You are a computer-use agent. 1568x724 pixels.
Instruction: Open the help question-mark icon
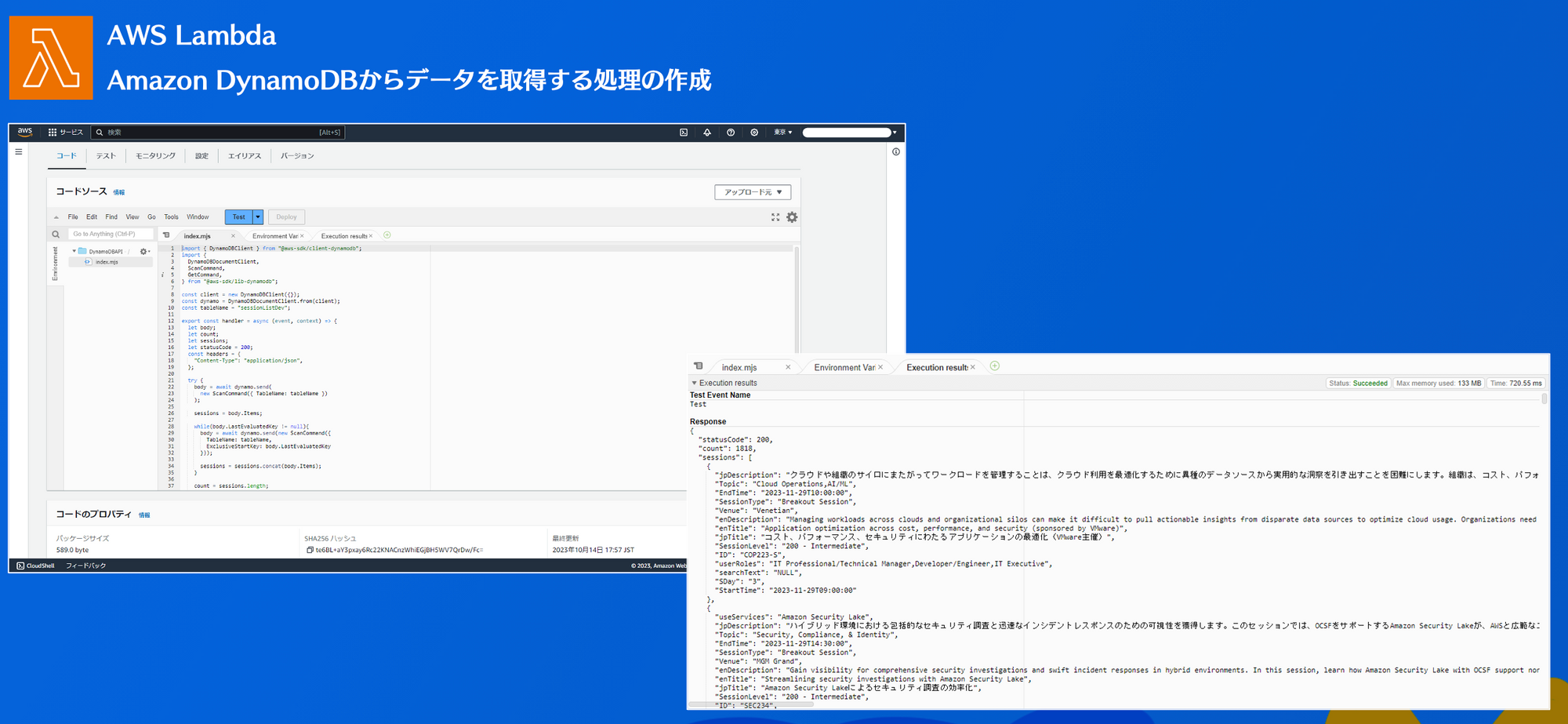point(731,133)
